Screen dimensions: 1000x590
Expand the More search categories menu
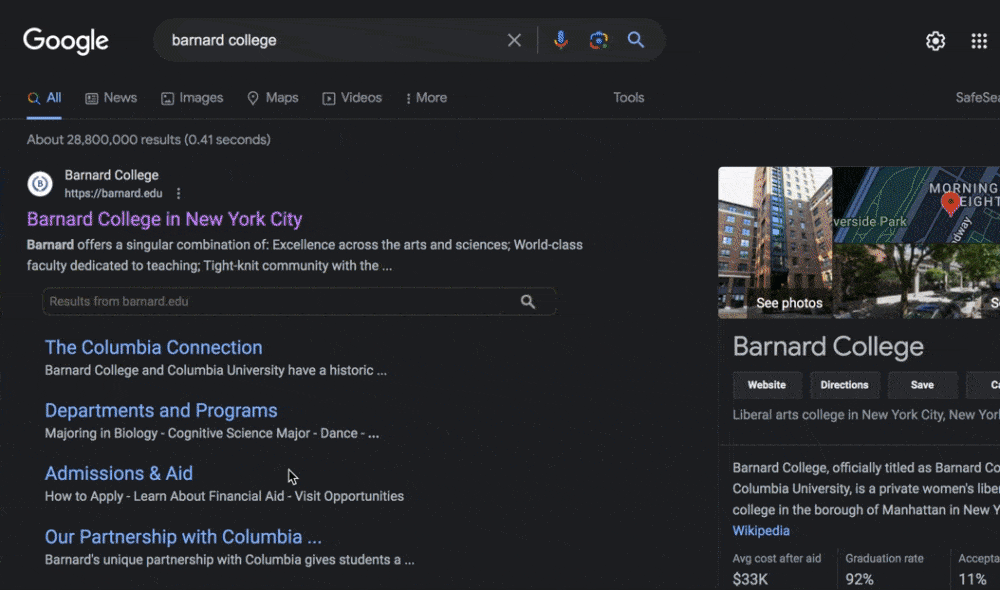(426, 98)
